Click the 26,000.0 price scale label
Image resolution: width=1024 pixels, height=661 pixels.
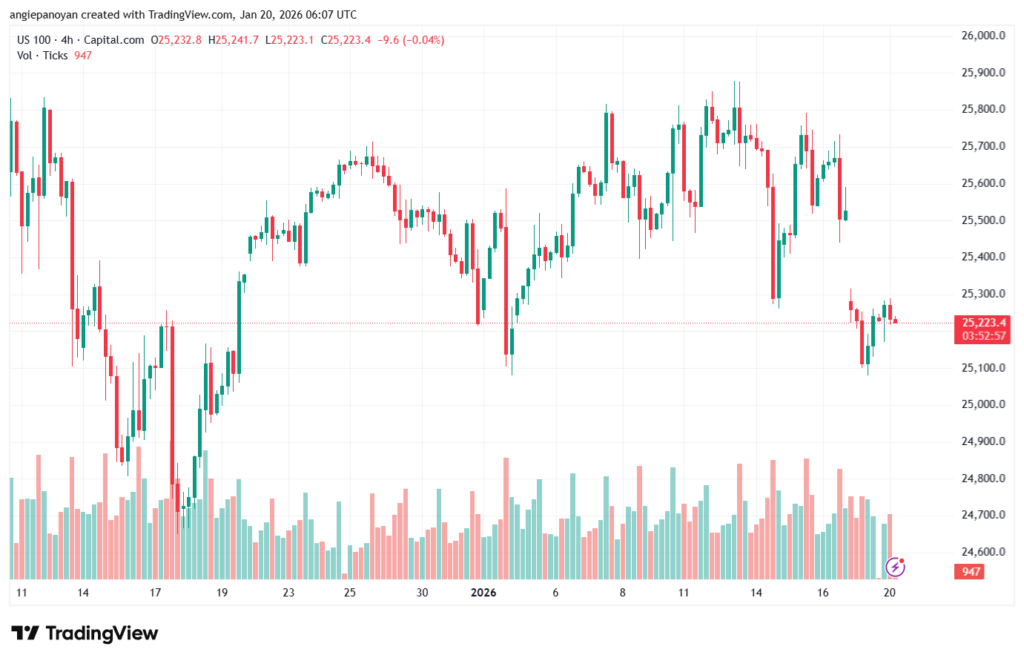click(x=982, y=36)
